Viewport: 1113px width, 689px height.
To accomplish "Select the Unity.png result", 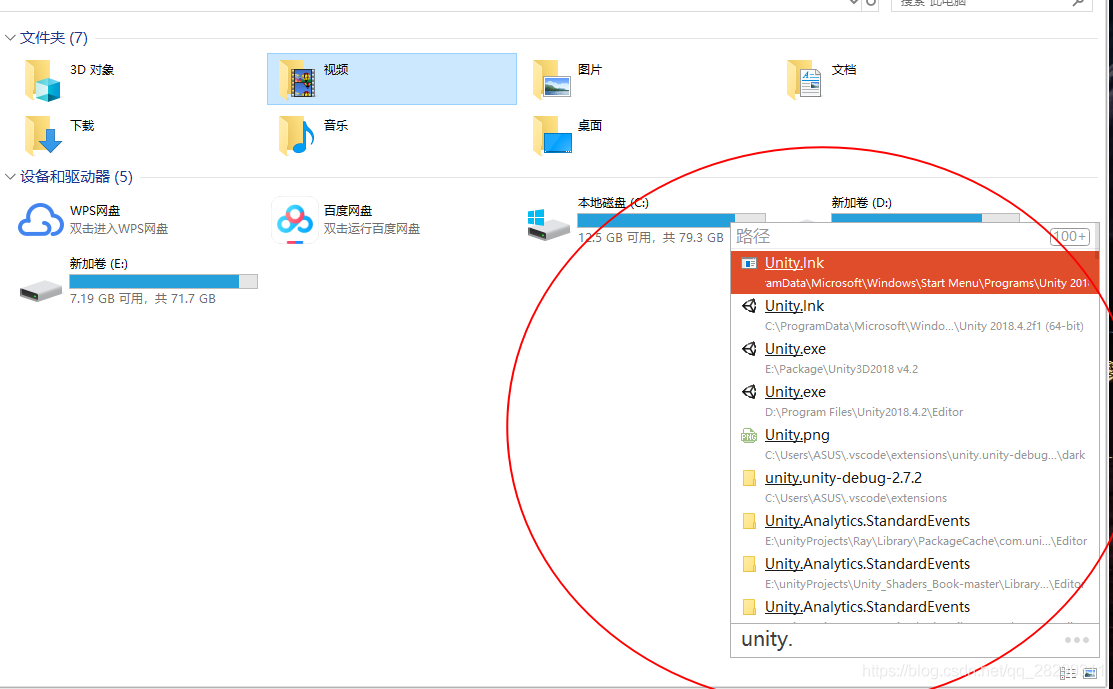I will point(914,444).
